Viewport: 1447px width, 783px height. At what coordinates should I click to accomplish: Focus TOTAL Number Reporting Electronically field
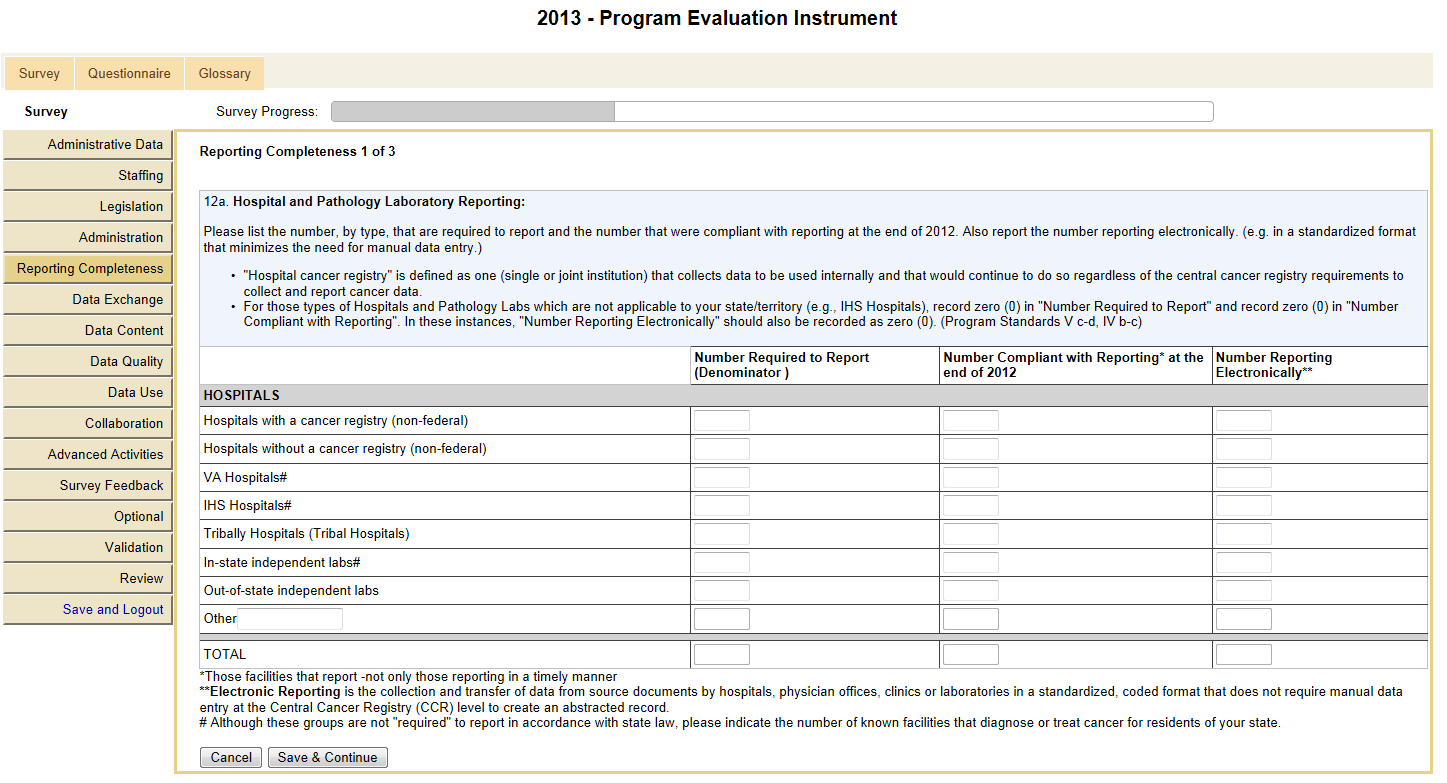coord(1243,655)
